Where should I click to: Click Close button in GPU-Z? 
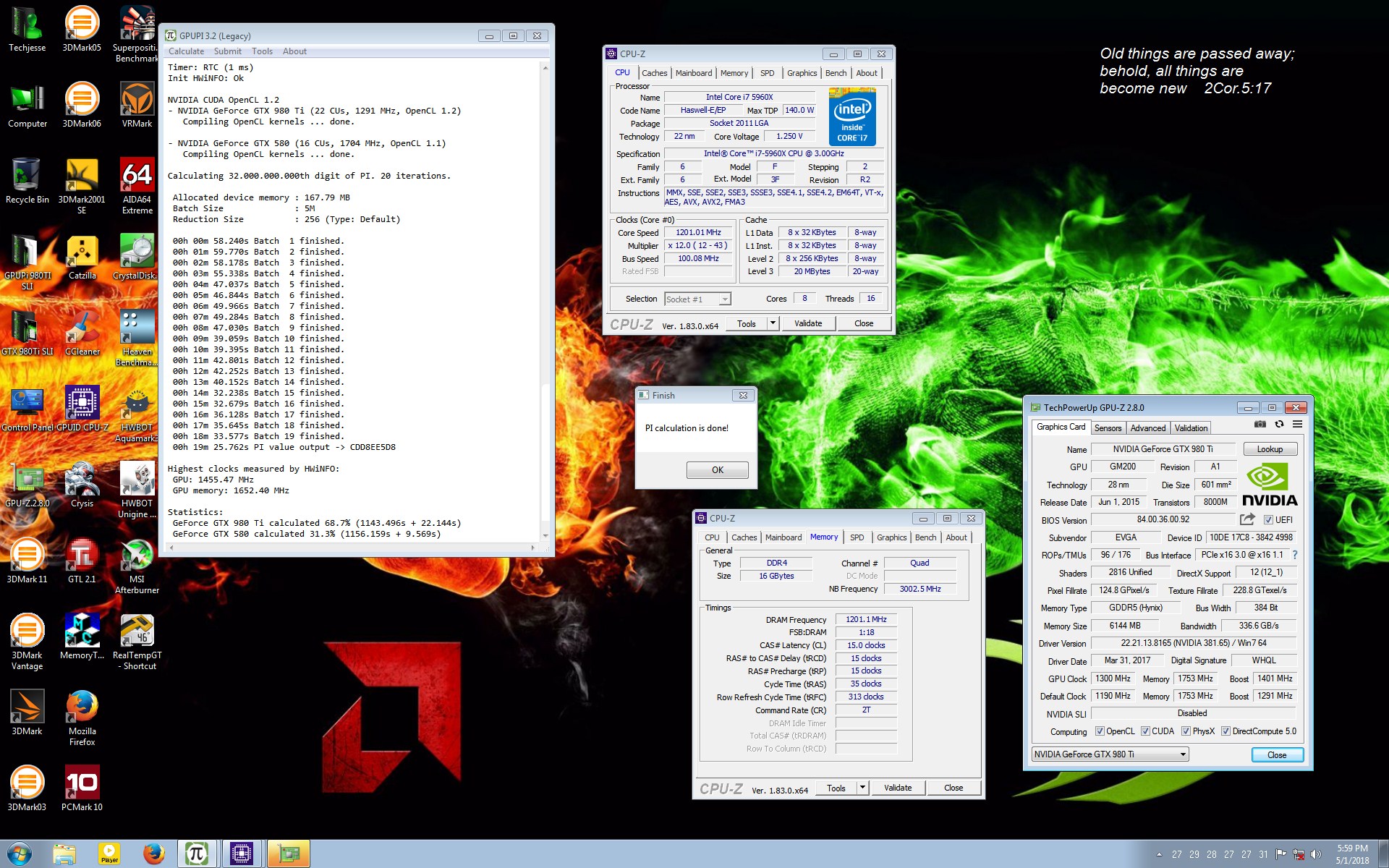pos(1277,755)
